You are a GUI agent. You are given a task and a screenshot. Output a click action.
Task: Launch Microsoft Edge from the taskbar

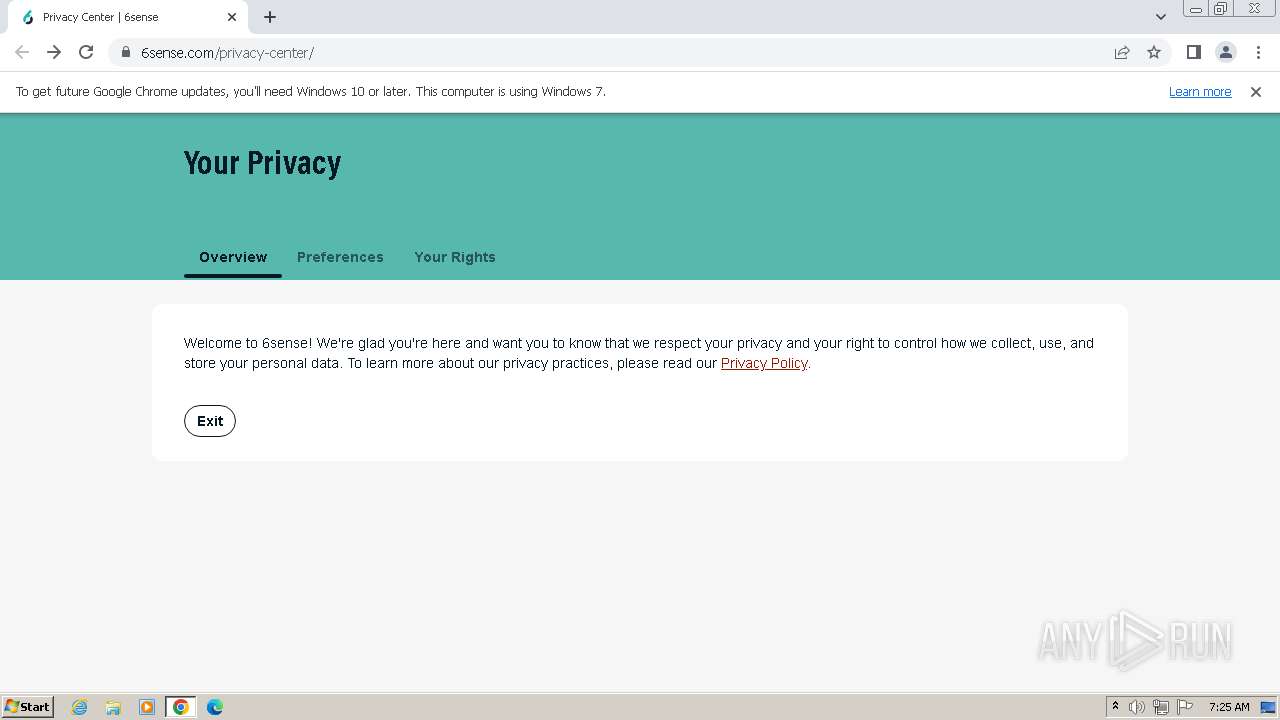pos(215,707)
